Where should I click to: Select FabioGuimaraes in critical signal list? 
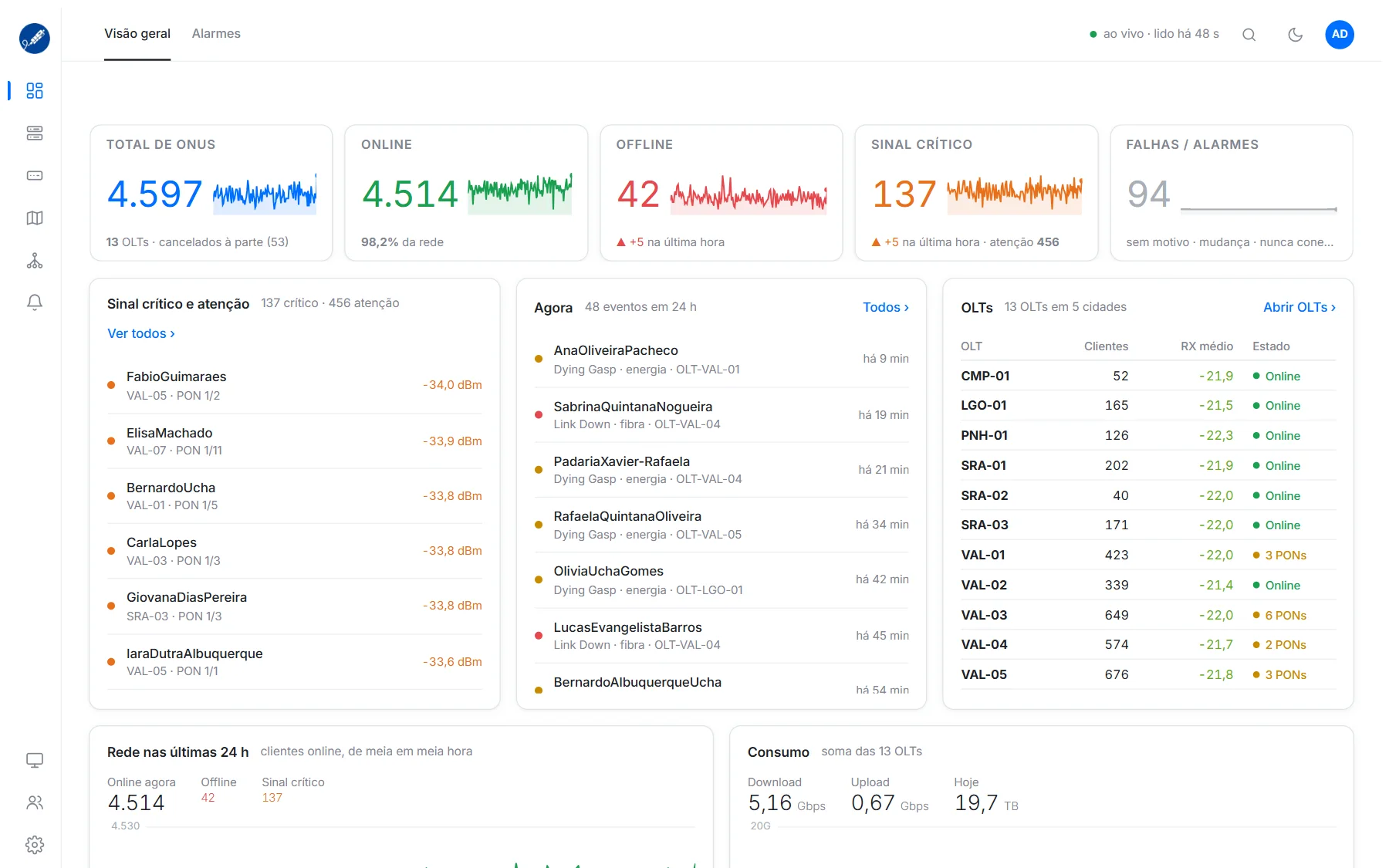(x=295, y=385)
